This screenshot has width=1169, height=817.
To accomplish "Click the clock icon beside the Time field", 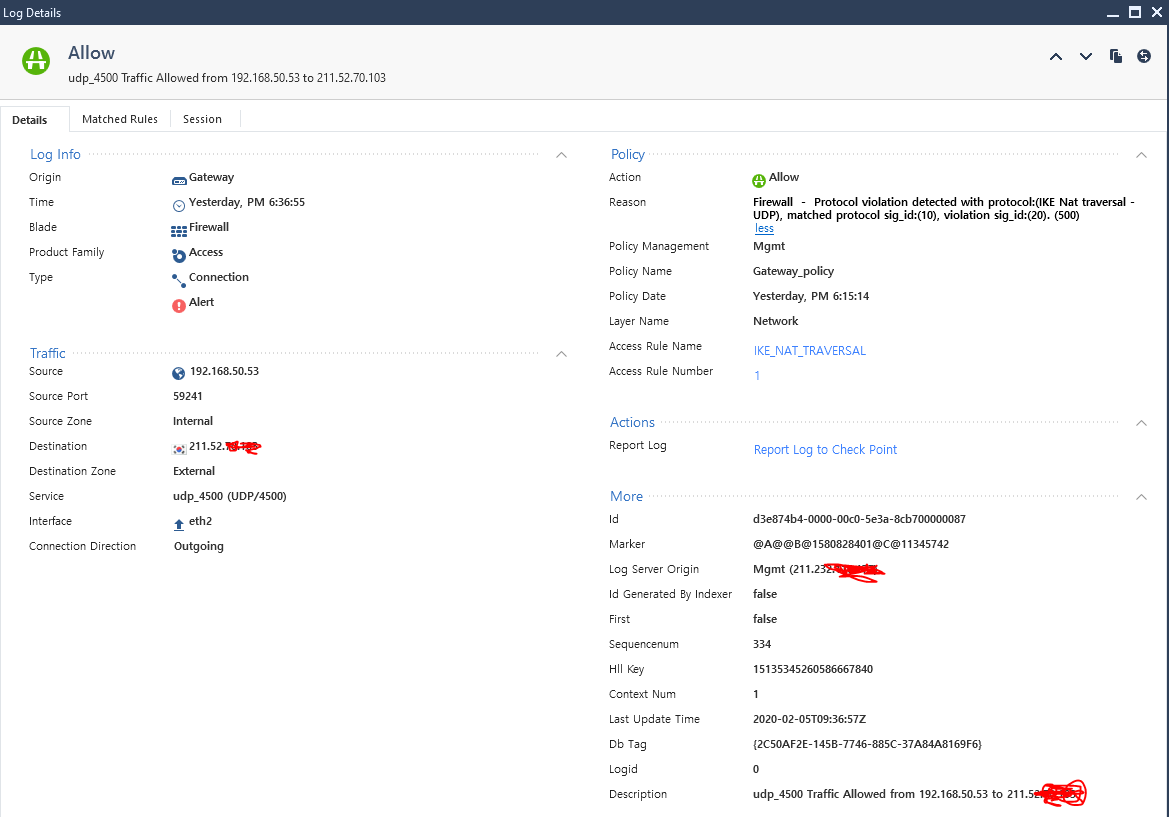I will tap(178, 202).
